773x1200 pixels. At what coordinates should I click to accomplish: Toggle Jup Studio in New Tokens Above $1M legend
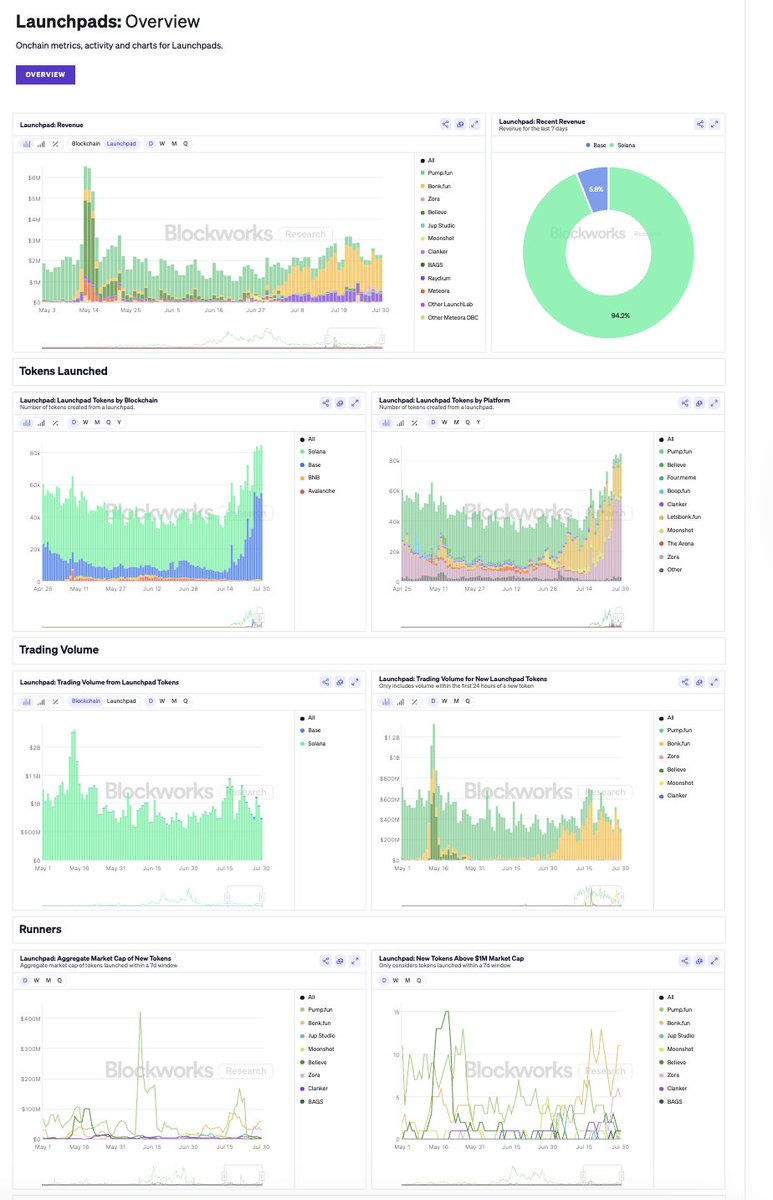coord(677,1036)
